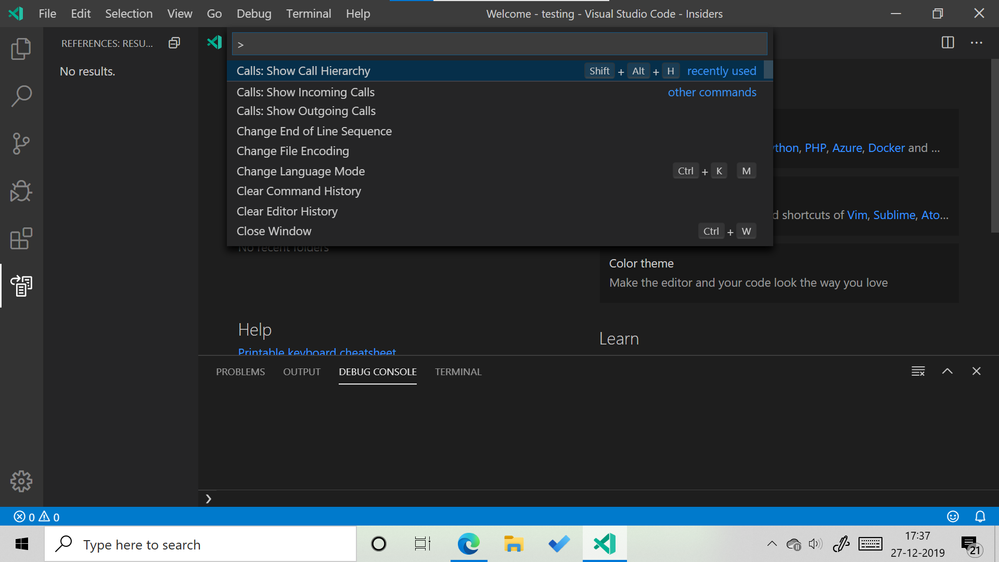Open the Explorer view in activity bar

click(21, 48)
